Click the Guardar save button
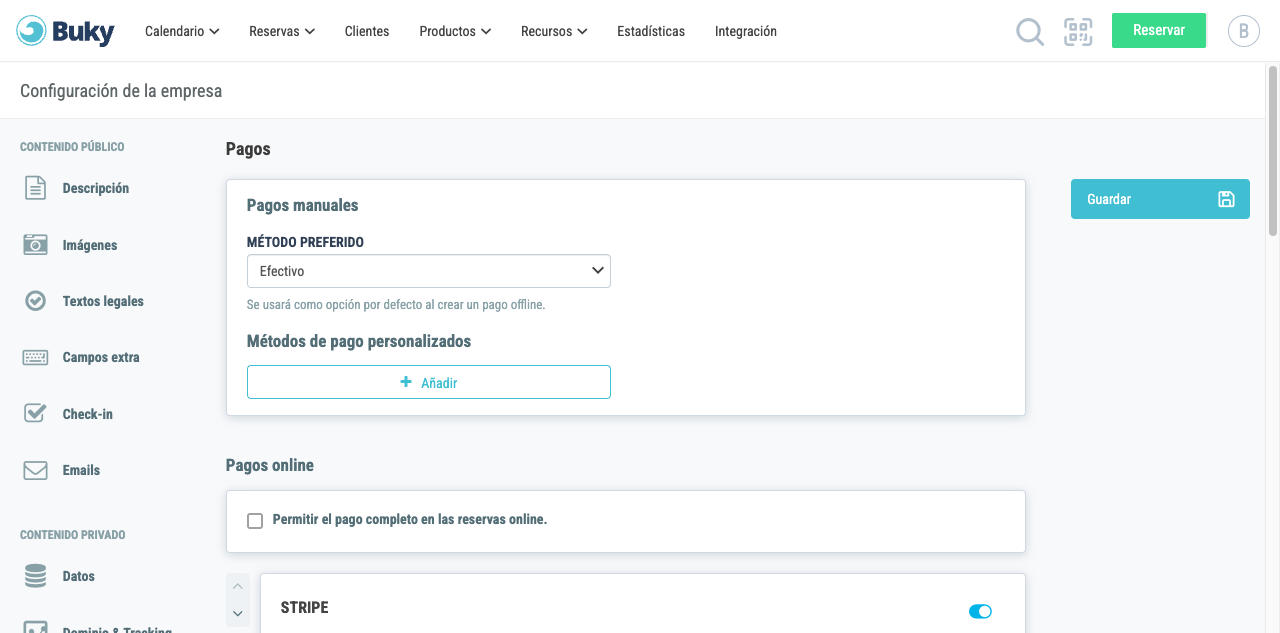 tap(1160, 199)
